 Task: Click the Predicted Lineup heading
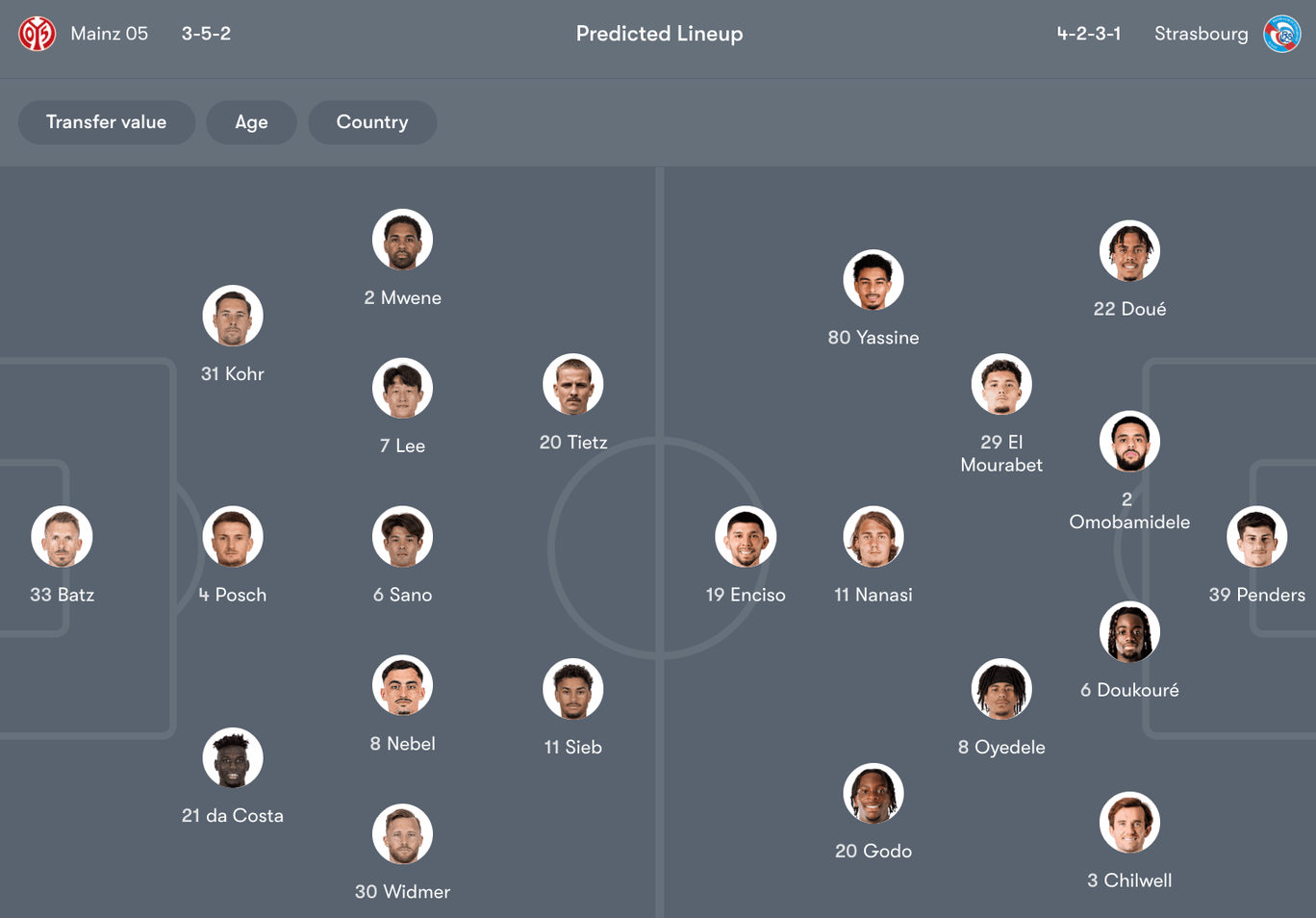coord(659,33)
